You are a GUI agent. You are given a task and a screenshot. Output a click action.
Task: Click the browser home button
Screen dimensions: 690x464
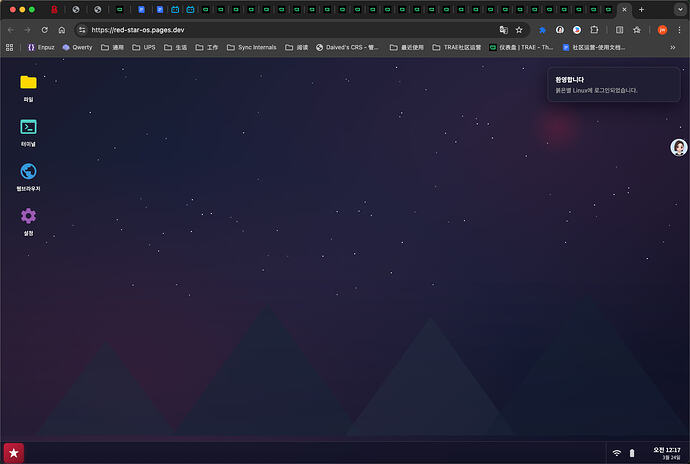[62, 30]
